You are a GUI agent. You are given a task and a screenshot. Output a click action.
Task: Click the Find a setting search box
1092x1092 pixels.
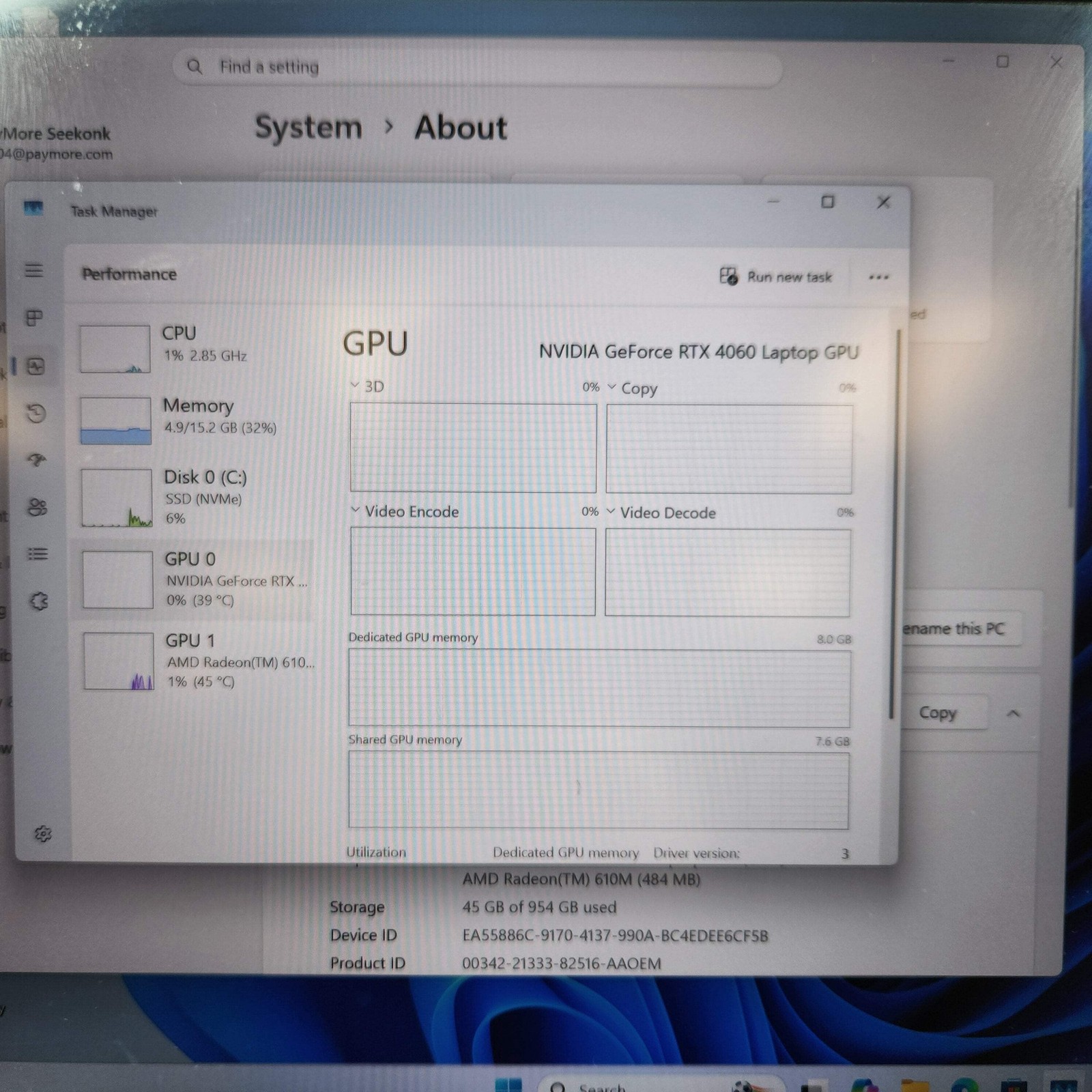(x=478, y=67)
